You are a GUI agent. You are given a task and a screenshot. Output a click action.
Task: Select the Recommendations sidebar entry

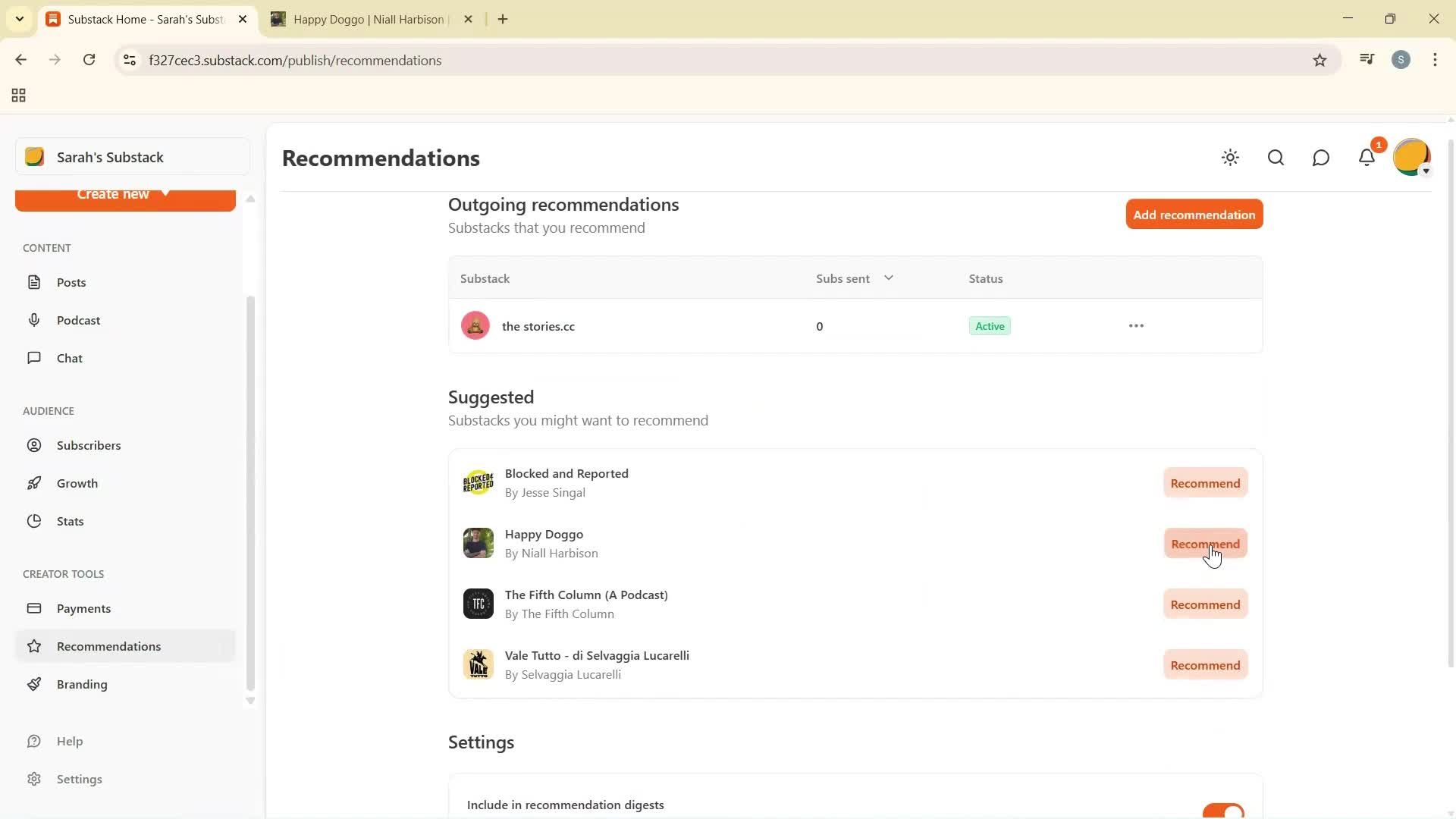(108, 646)
